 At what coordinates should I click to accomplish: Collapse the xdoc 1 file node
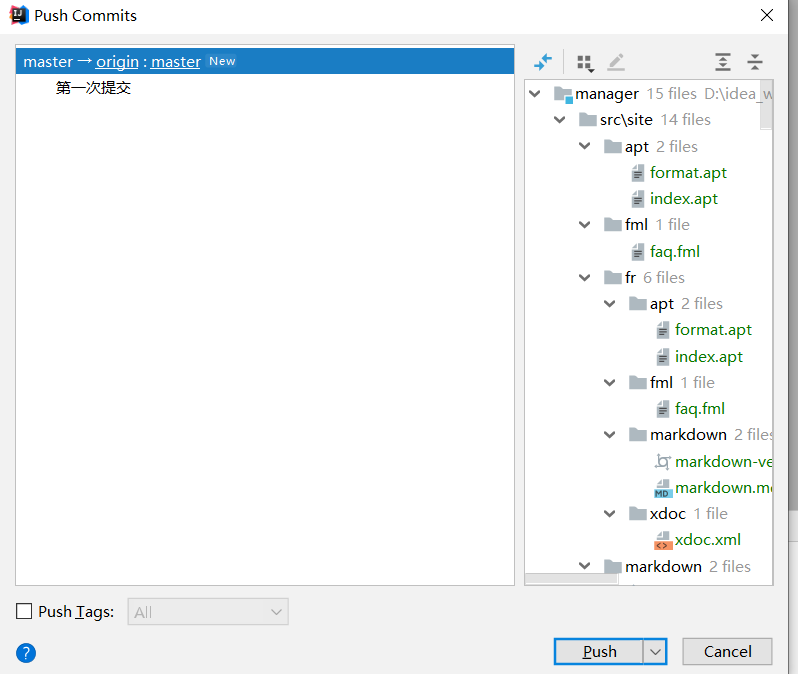coord(609,514)
